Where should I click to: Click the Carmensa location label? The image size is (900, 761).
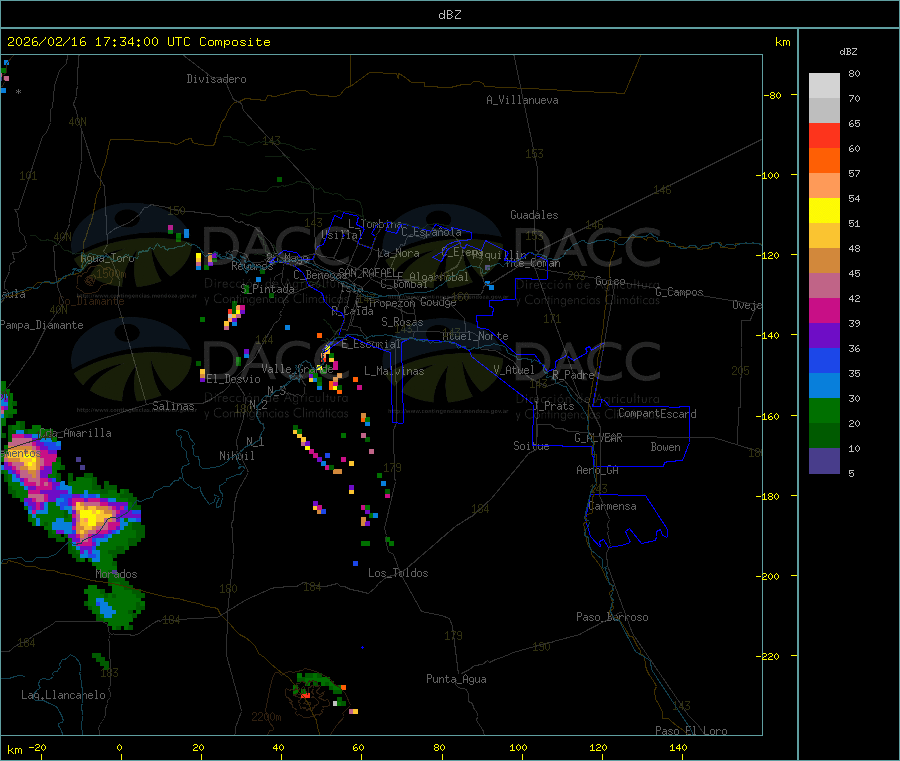coord(612,506)
